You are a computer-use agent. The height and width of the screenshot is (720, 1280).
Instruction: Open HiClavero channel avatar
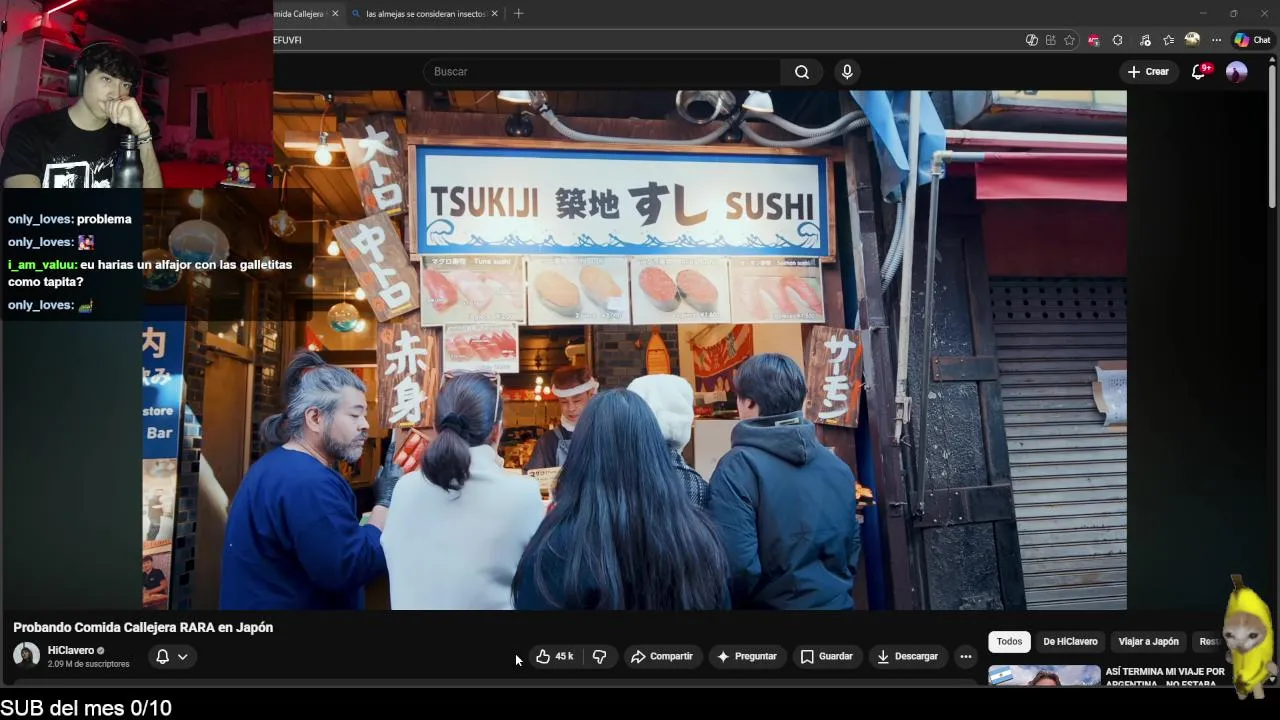26,656
